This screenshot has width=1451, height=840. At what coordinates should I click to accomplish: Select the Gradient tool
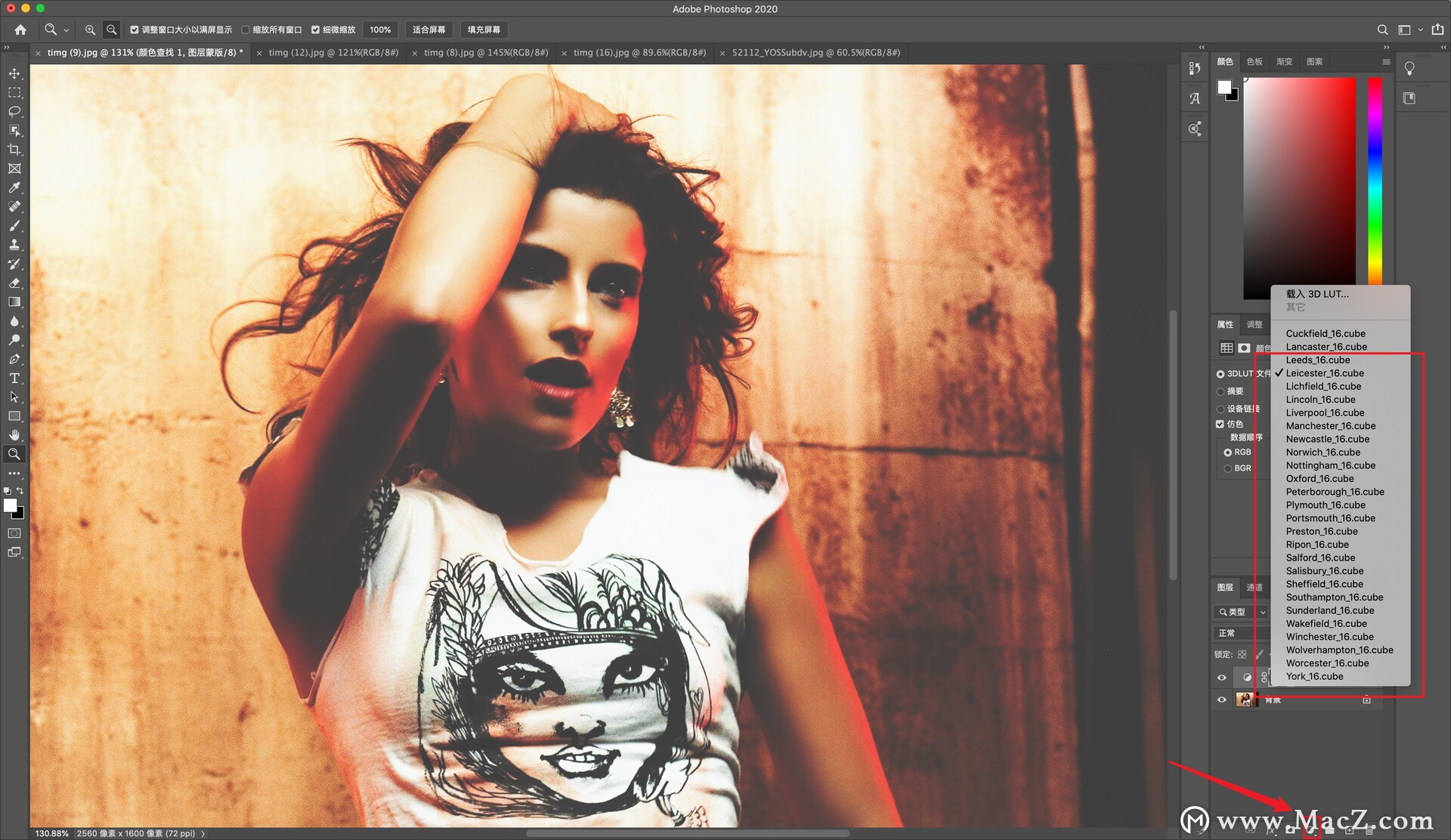pos(14,301)
